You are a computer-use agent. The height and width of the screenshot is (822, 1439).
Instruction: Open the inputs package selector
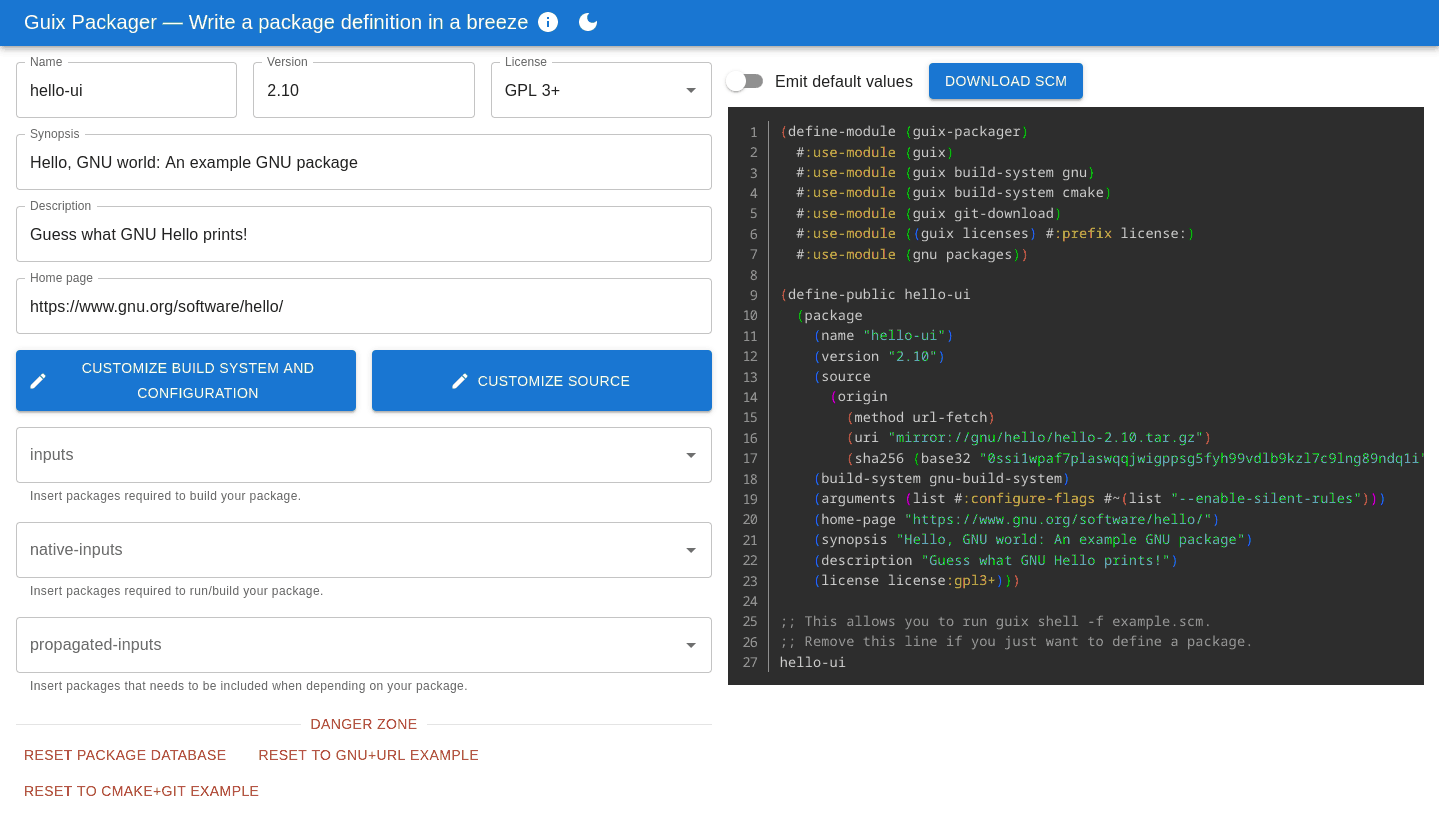[364, 454]
